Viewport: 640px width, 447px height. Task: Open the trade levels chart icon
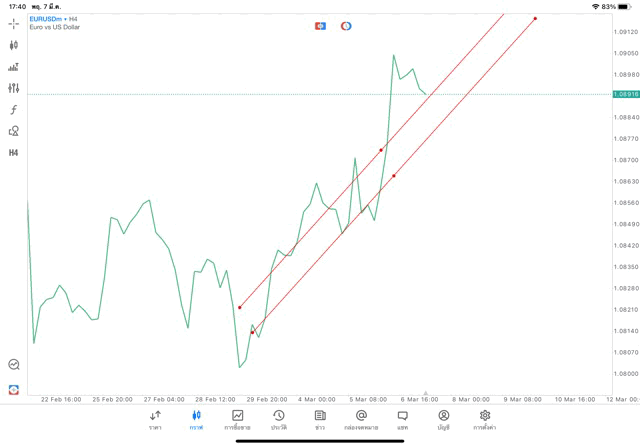[x=14, y=67]
